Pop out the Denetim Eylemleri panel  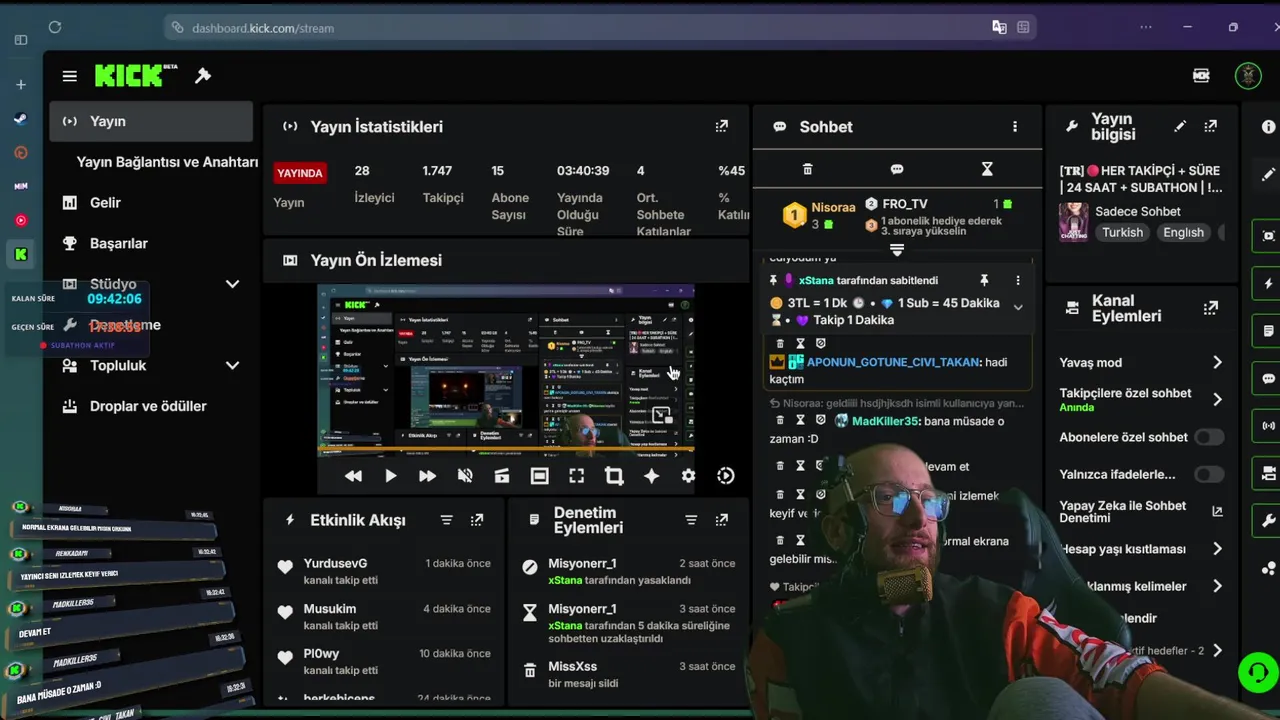click(722, 520)
